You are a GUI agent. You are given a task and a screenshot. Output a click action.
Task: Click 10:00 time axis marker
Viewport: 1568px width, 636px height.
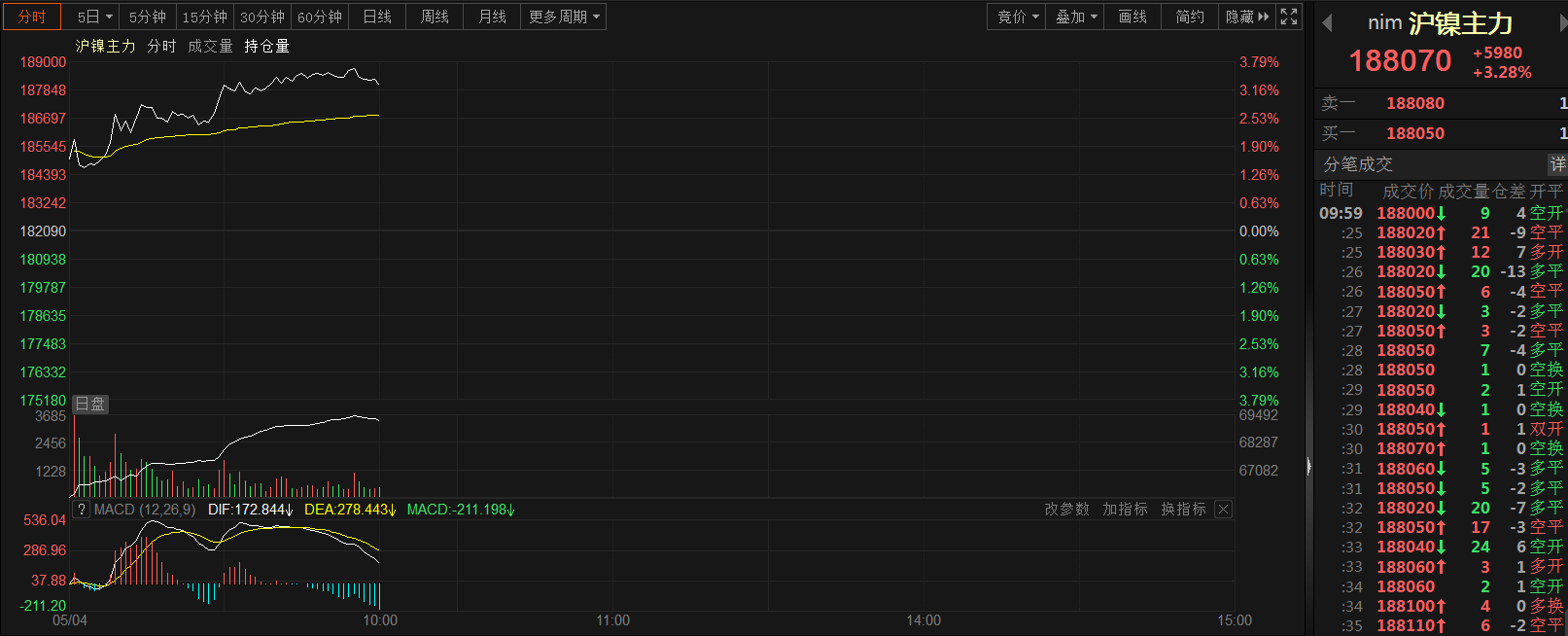[380, 620]
